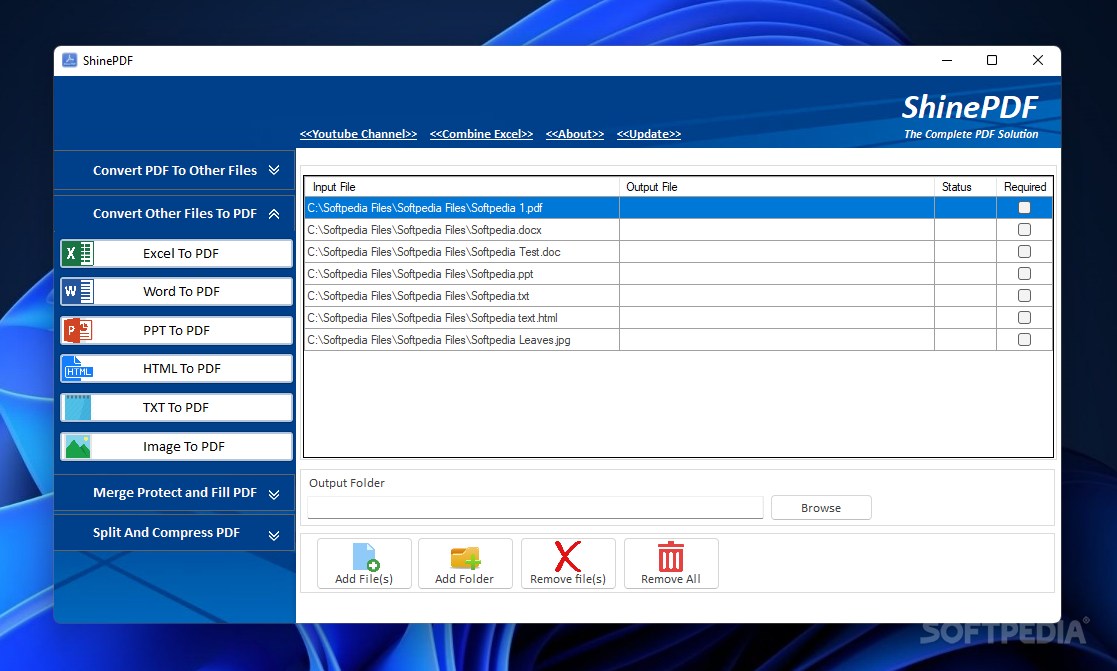
Task: Select the Softpedia Test.doc row
Action: (678, 252)
